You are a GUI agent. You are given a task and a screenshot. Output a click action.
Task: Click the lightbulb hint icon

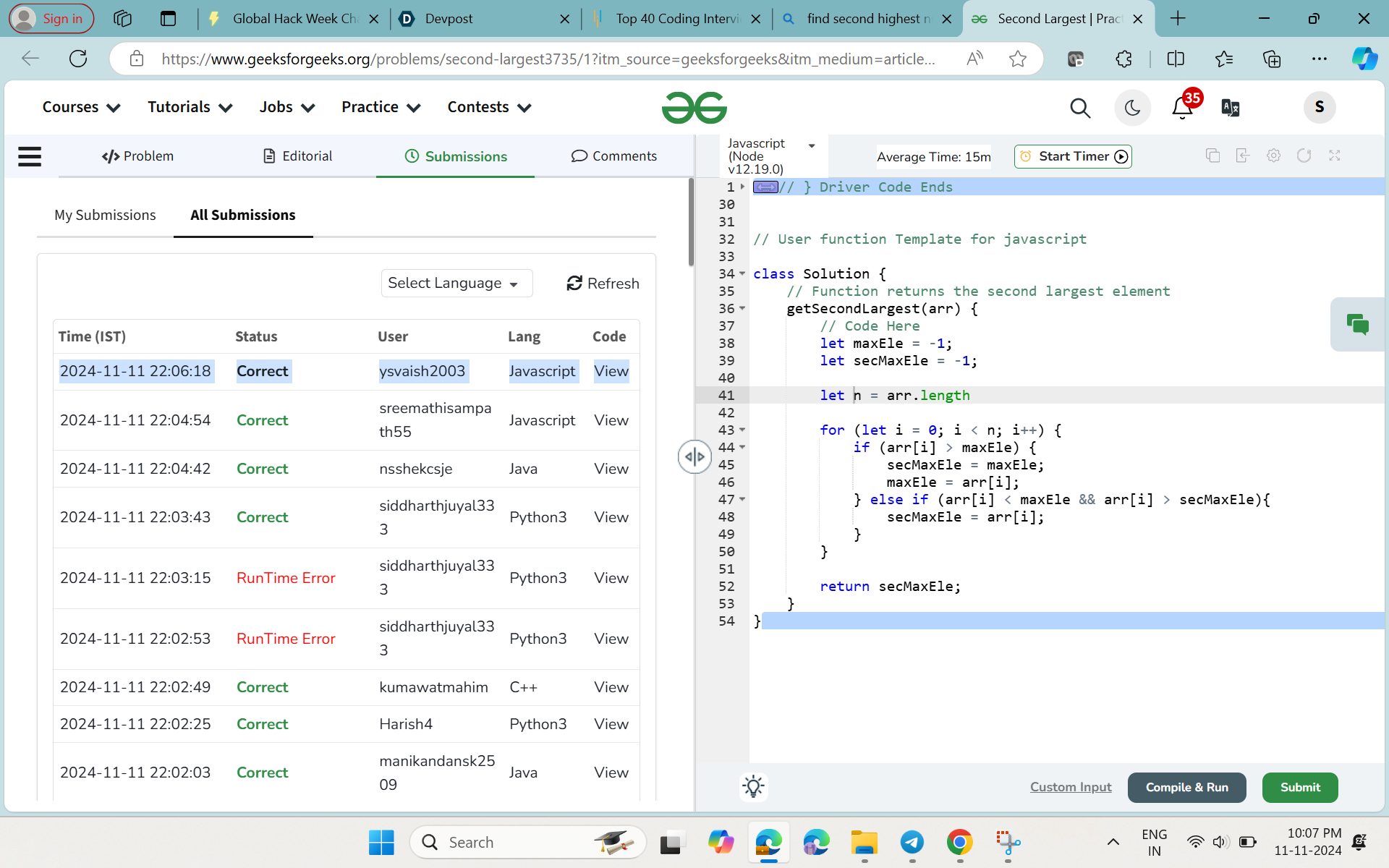click(753, 786)
